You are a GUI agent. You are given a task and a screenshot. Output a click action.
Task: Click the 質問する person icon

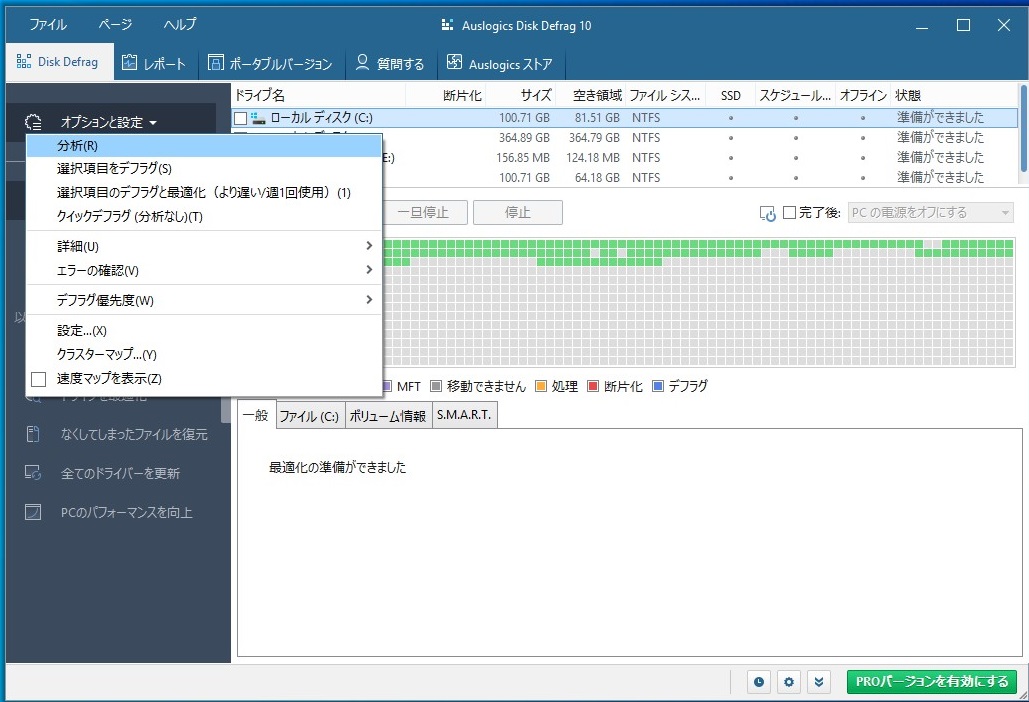362,62
